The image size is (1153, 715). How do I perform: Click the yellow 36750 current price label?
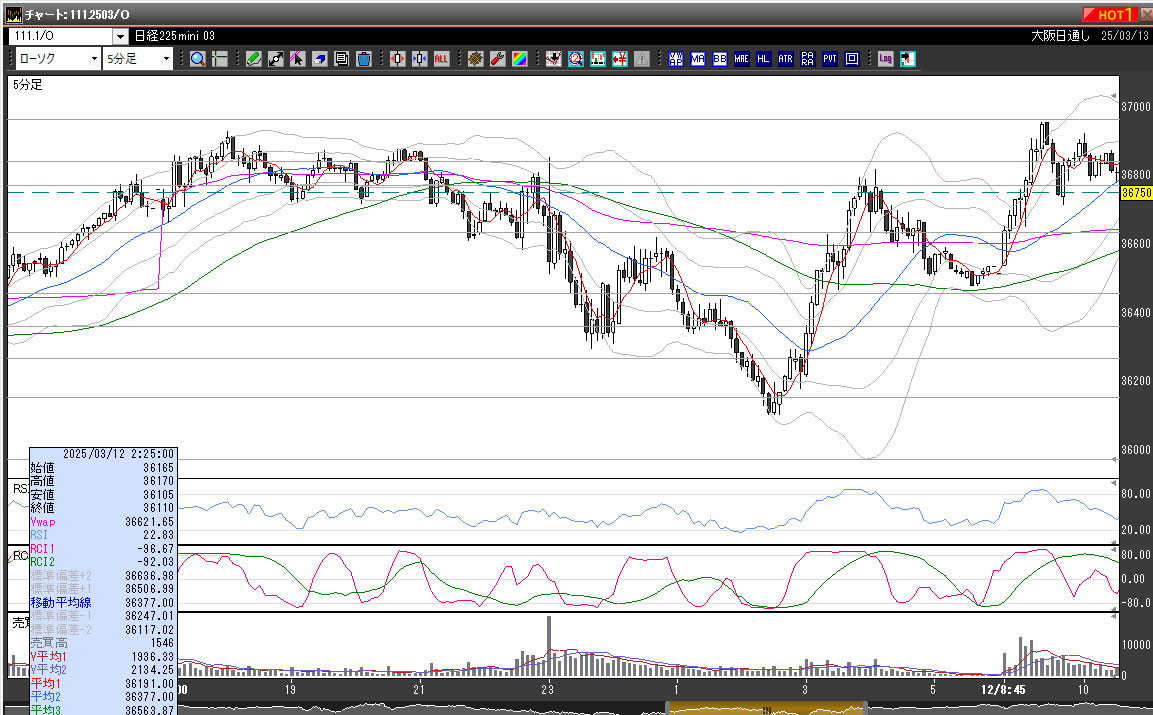click(x=1136, y=193)
